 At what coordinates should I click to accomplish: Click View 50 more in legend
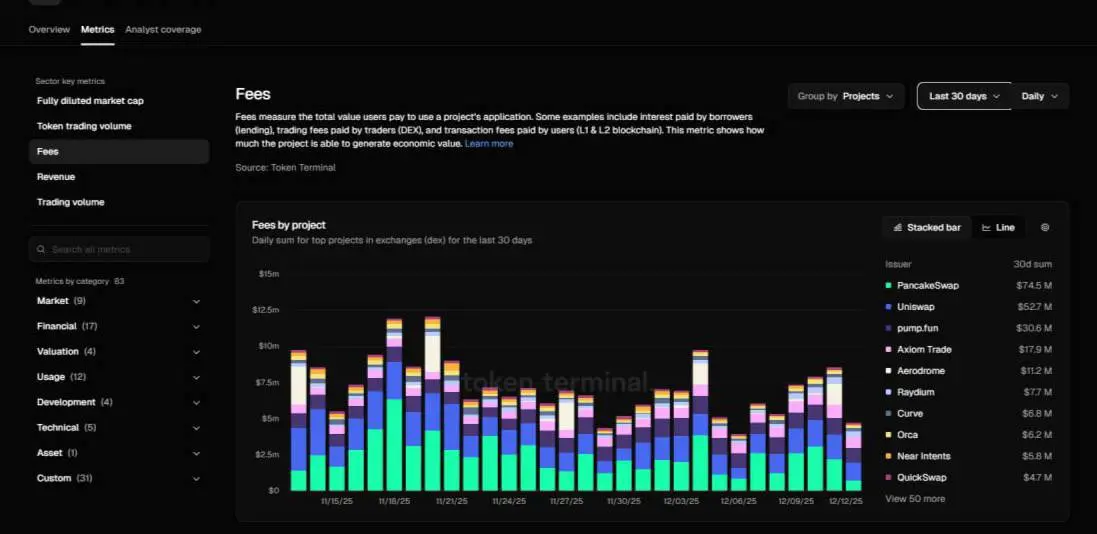[x=915, y=499]
